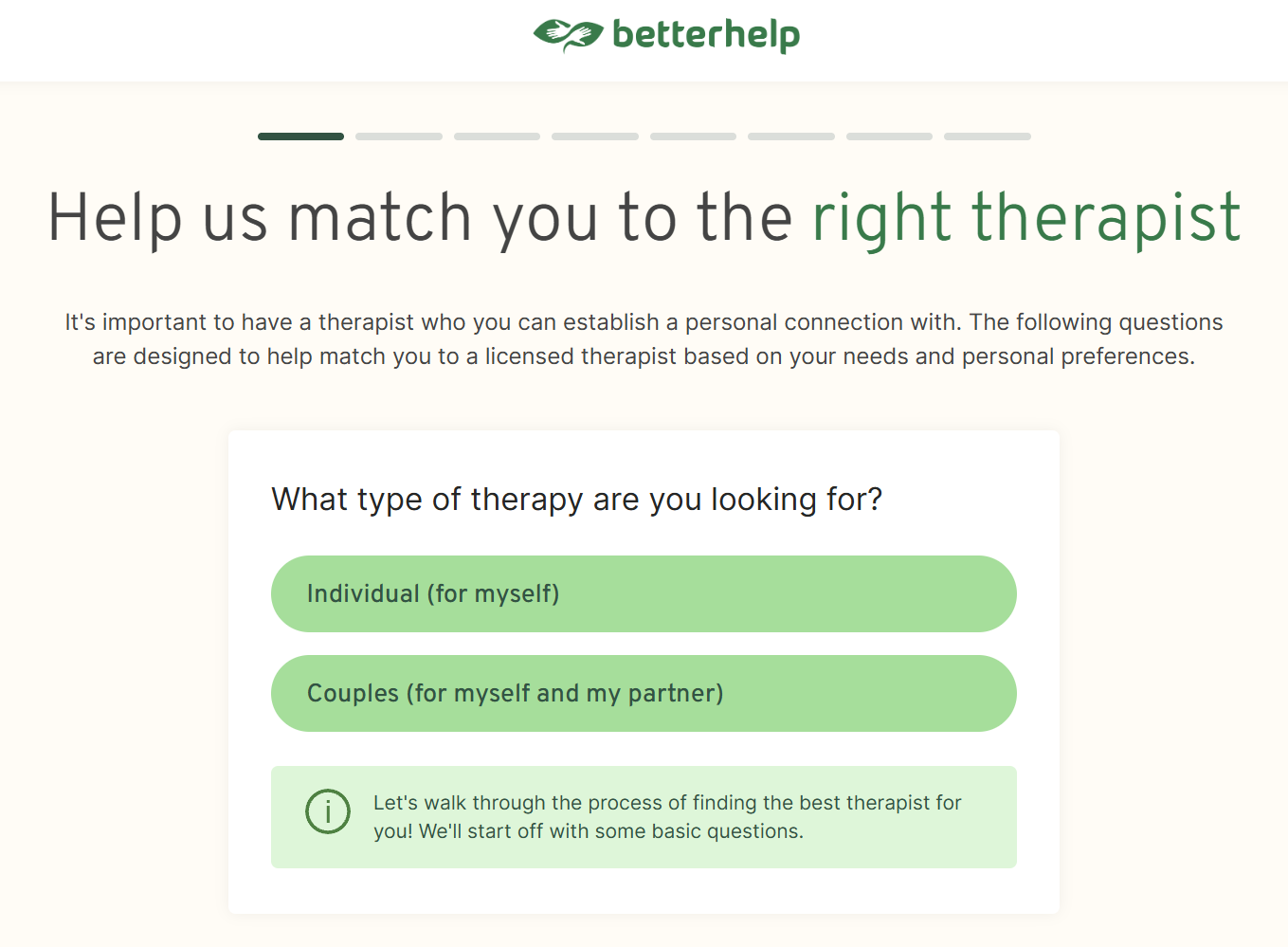
Task: Open the homepage via the betterhelp wordmark
Action: click(705, 36)
